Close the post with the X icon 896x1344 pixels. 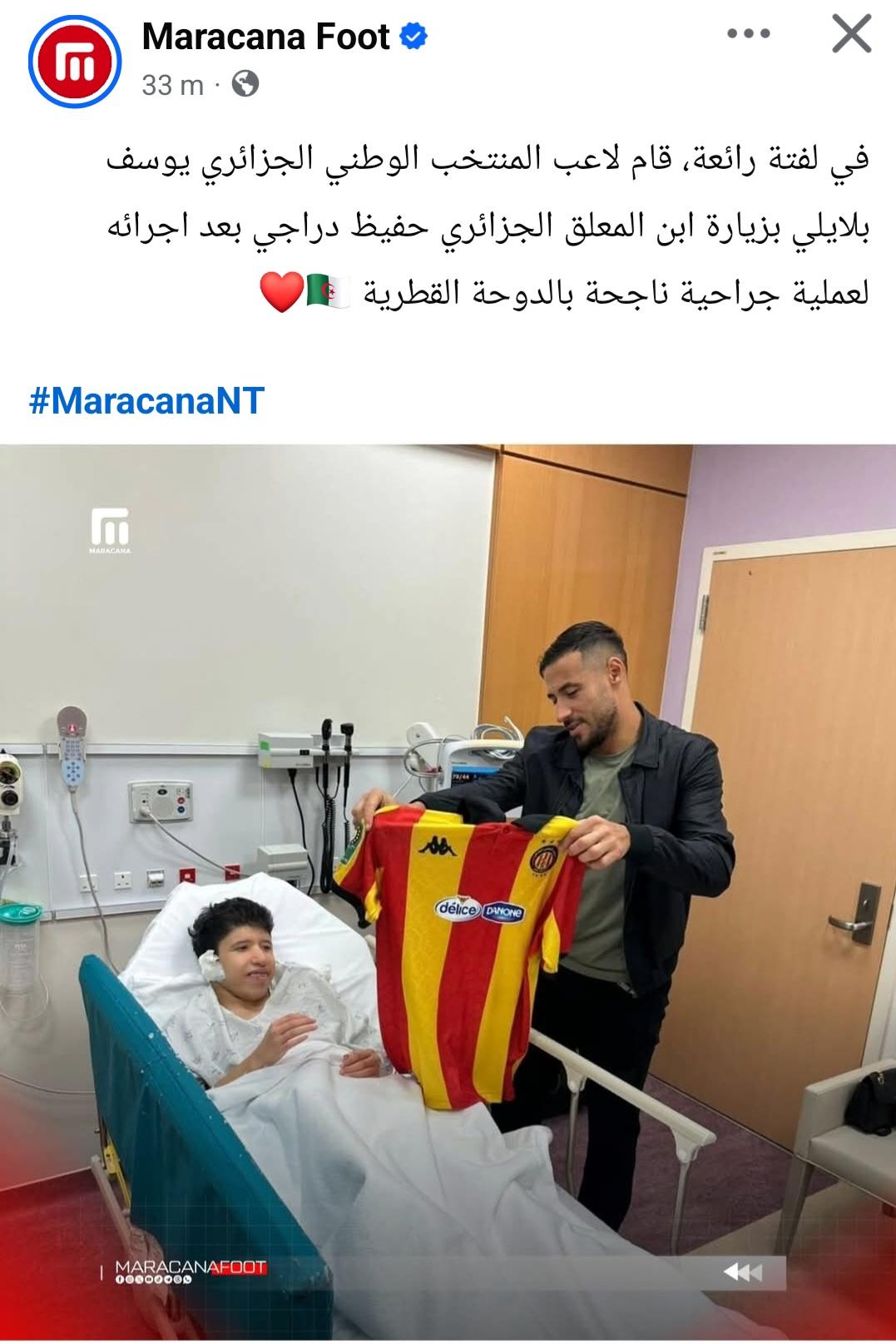(x=851, y=35)
